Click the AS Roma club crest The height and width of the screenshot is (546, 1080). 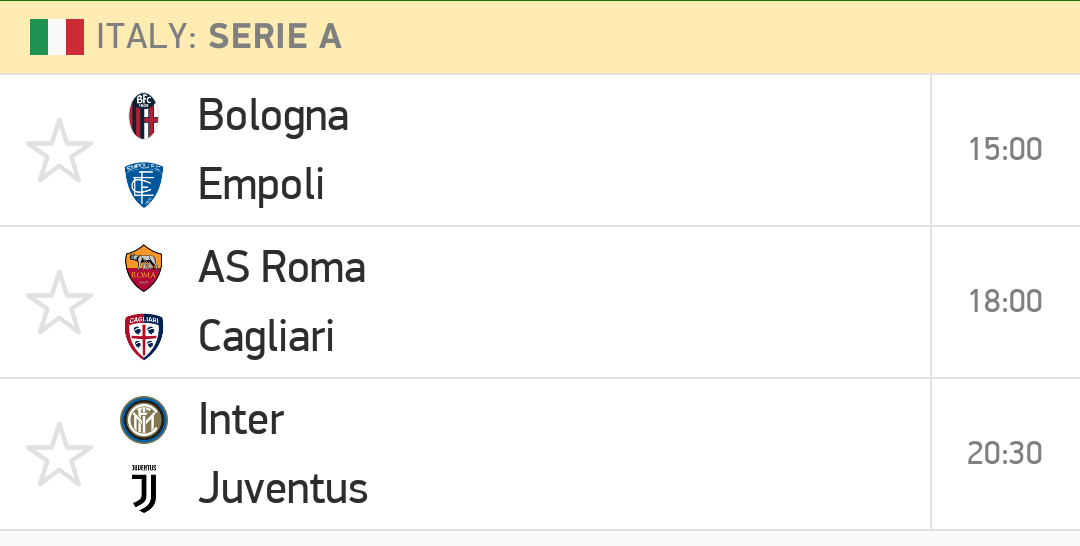click(x=144, y=268)
